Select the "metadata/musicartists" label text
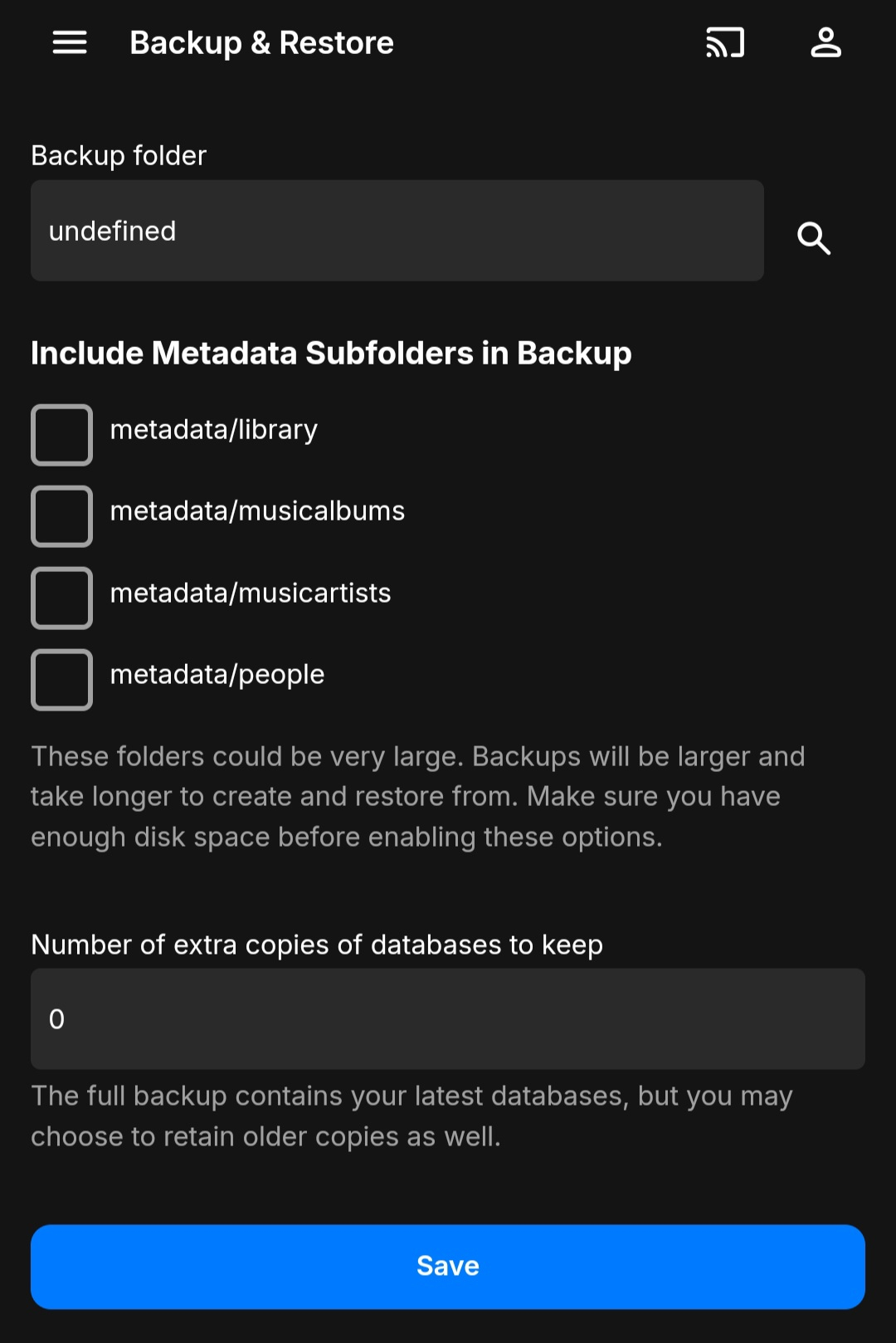 pos(251,593)
